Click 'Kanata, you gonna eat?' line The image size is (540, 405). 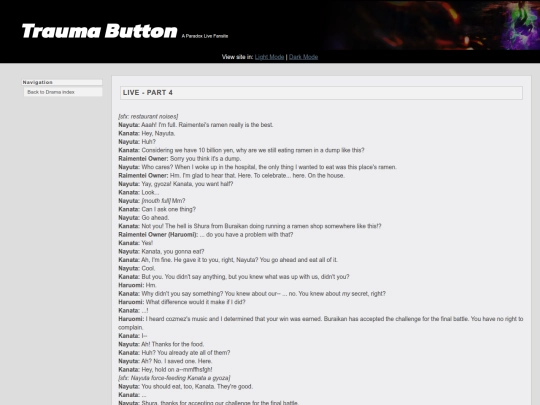pyautogui.click(x=161, y=251)
